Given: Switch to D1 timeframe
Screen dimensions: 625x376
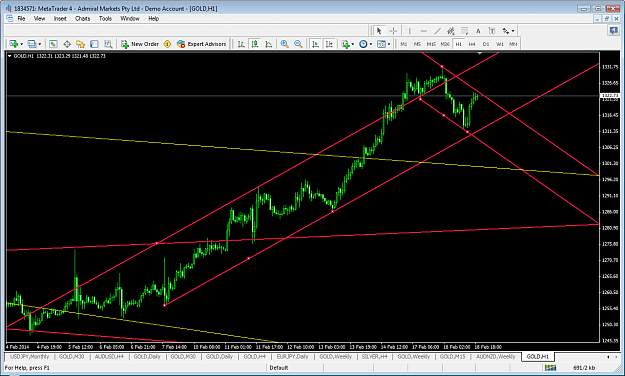Looking at the screenshot, I should (x=486, y=44).
